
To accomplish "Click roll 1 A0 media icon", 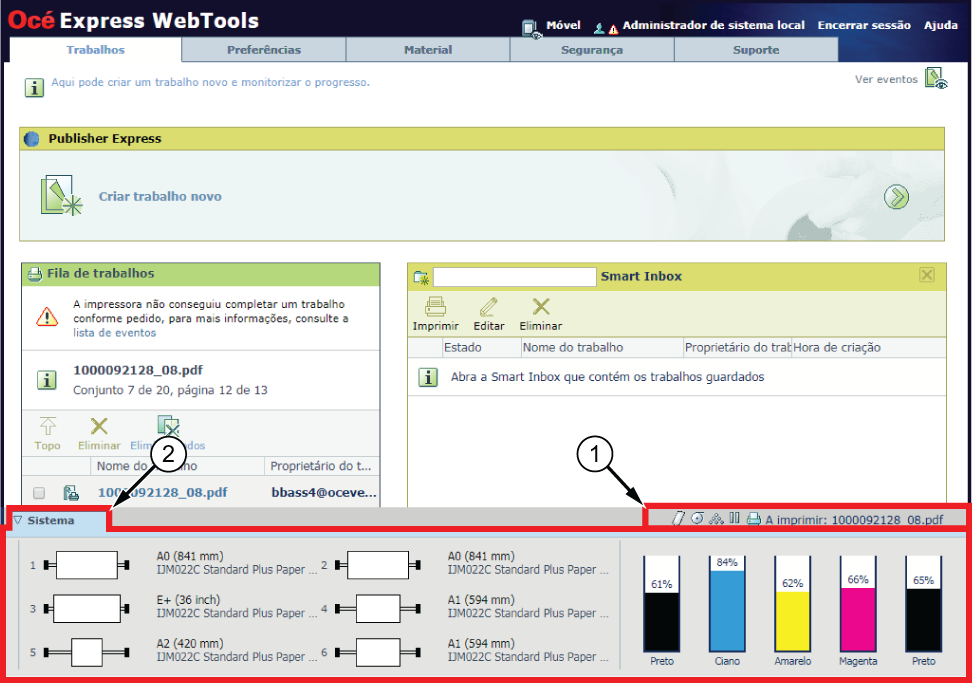I will click(86, 565).
